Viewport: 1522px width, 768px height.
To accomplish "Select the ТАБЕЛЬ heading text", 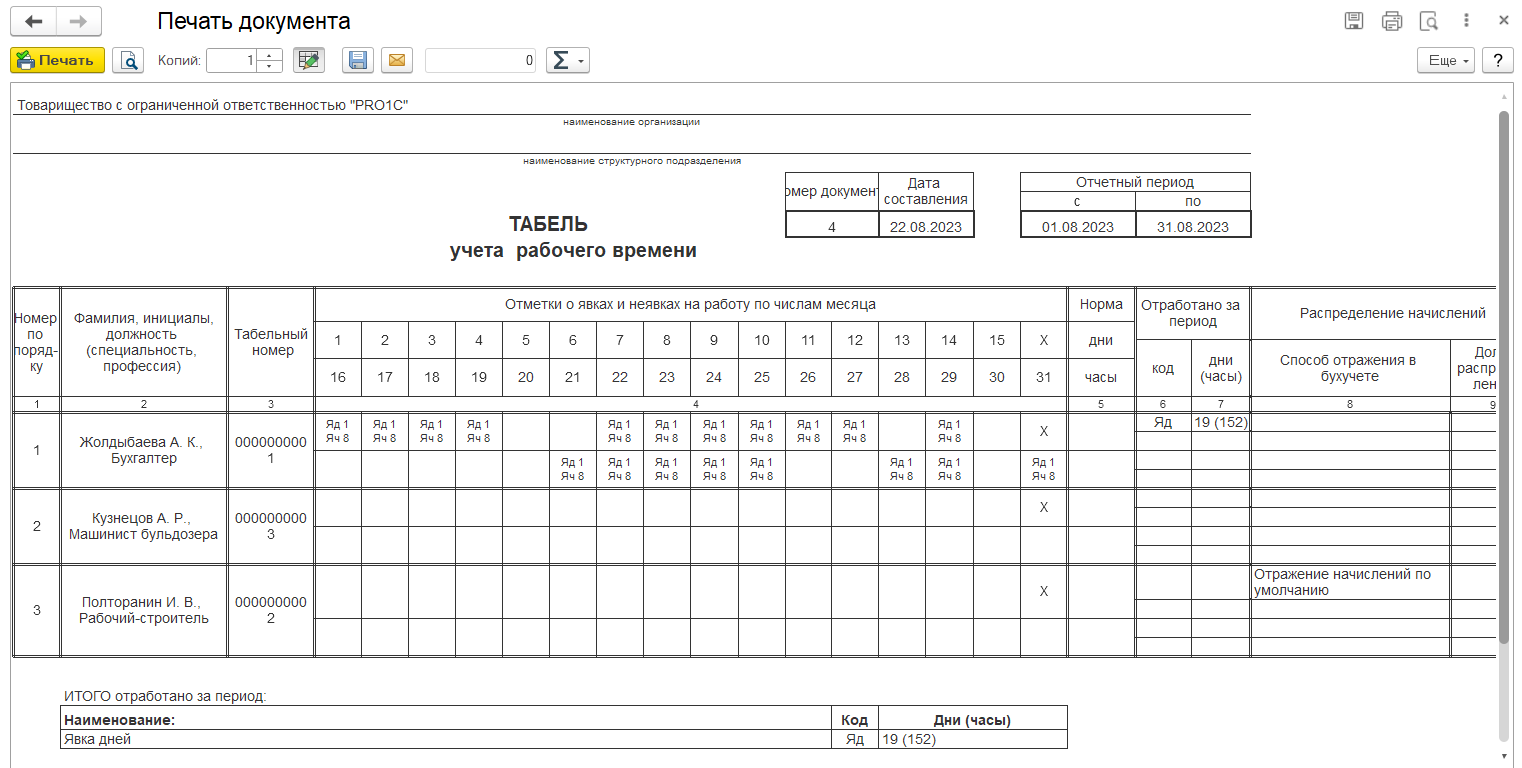I will [x=548, y=224].
